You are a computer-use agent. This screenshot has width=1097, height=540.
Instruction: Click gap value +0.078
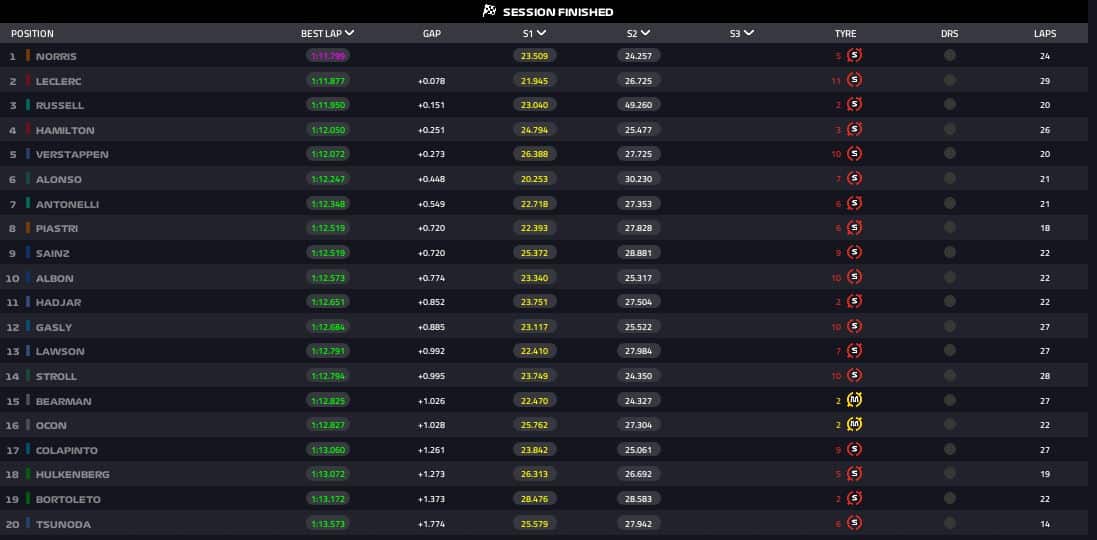pos(432,81)
